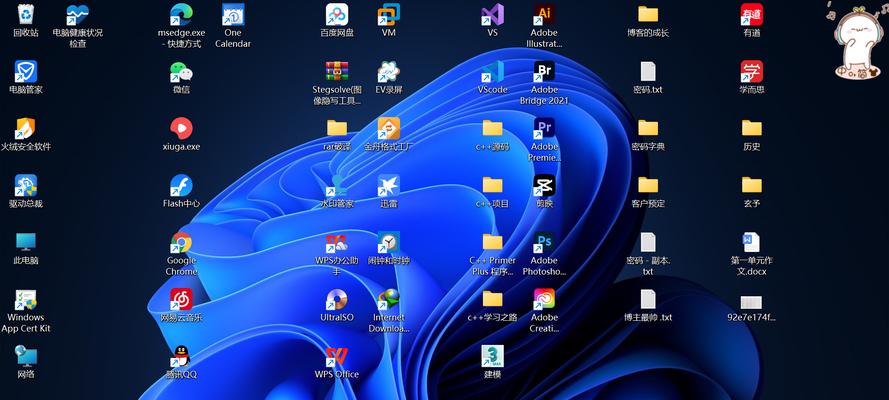
Task: Open 密码 - 副本.txt file
Action: pos(648,242)
